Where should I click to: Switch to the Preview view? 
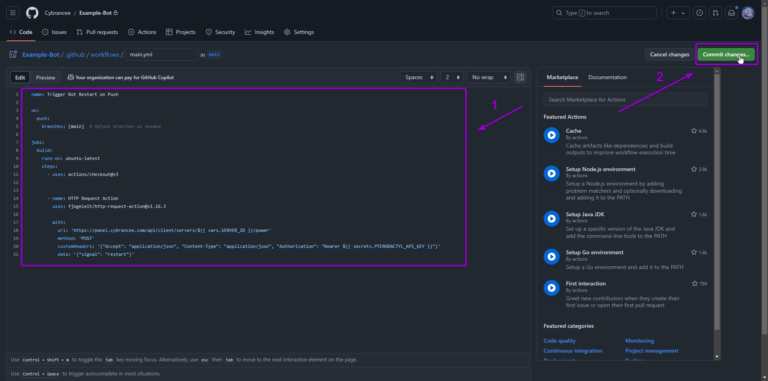coord(46,77)
